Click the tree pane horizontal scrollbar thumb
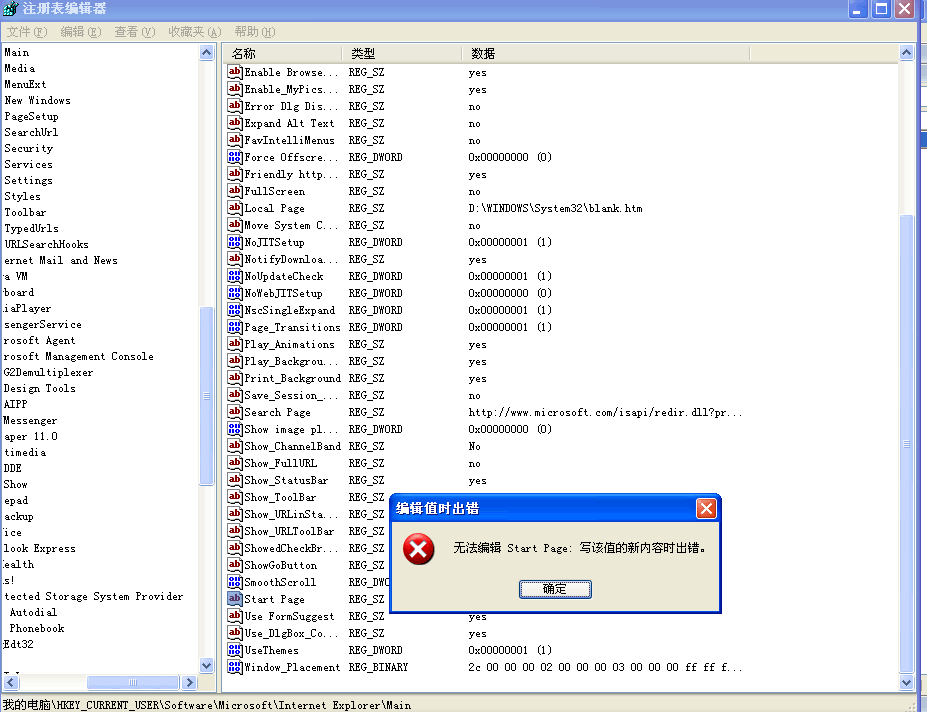This screenshot has height=712, width=927. click(x=133, y=682)
